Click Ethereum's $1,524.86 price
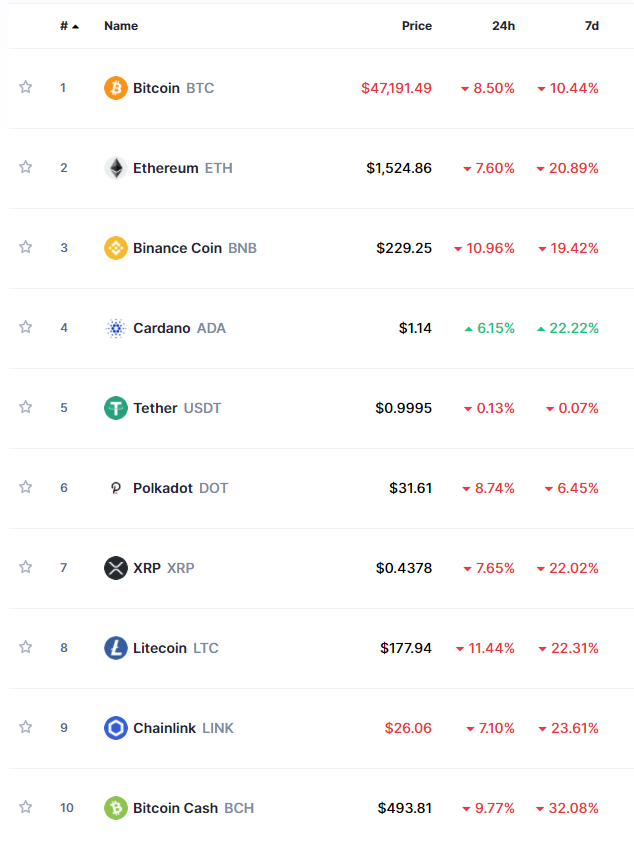This screenshot has width=634, height=845. (x=399, y=168)
